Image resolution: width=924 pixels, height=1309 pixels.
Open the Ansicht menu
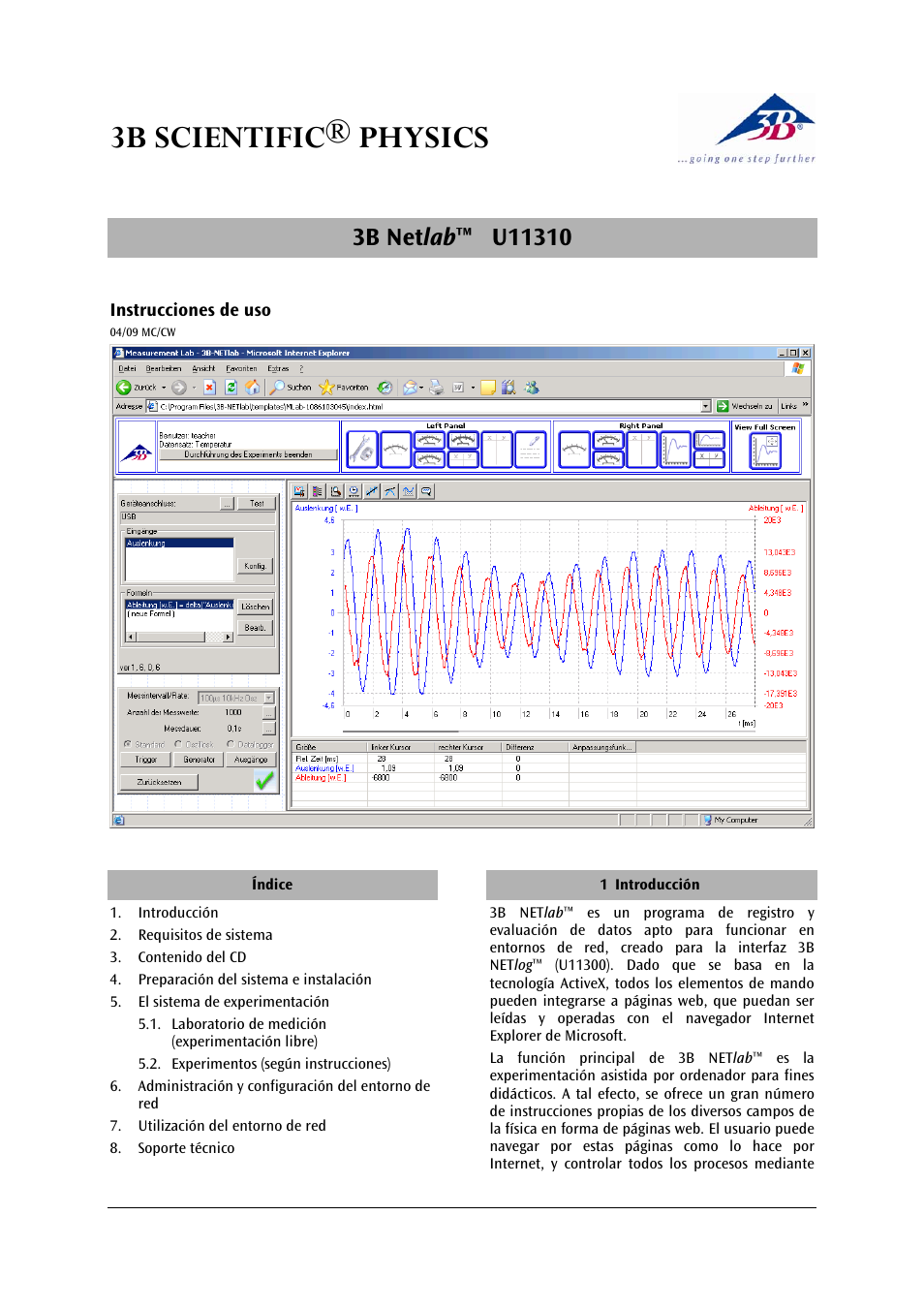pyautogui.click(x=203, y=368)
